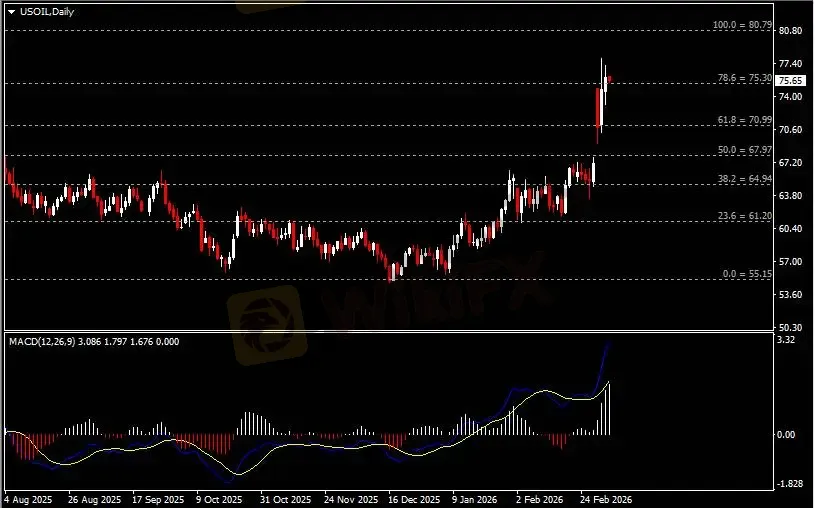
Task: Click the 53.60 price scale value
Action: coord(791,294)
